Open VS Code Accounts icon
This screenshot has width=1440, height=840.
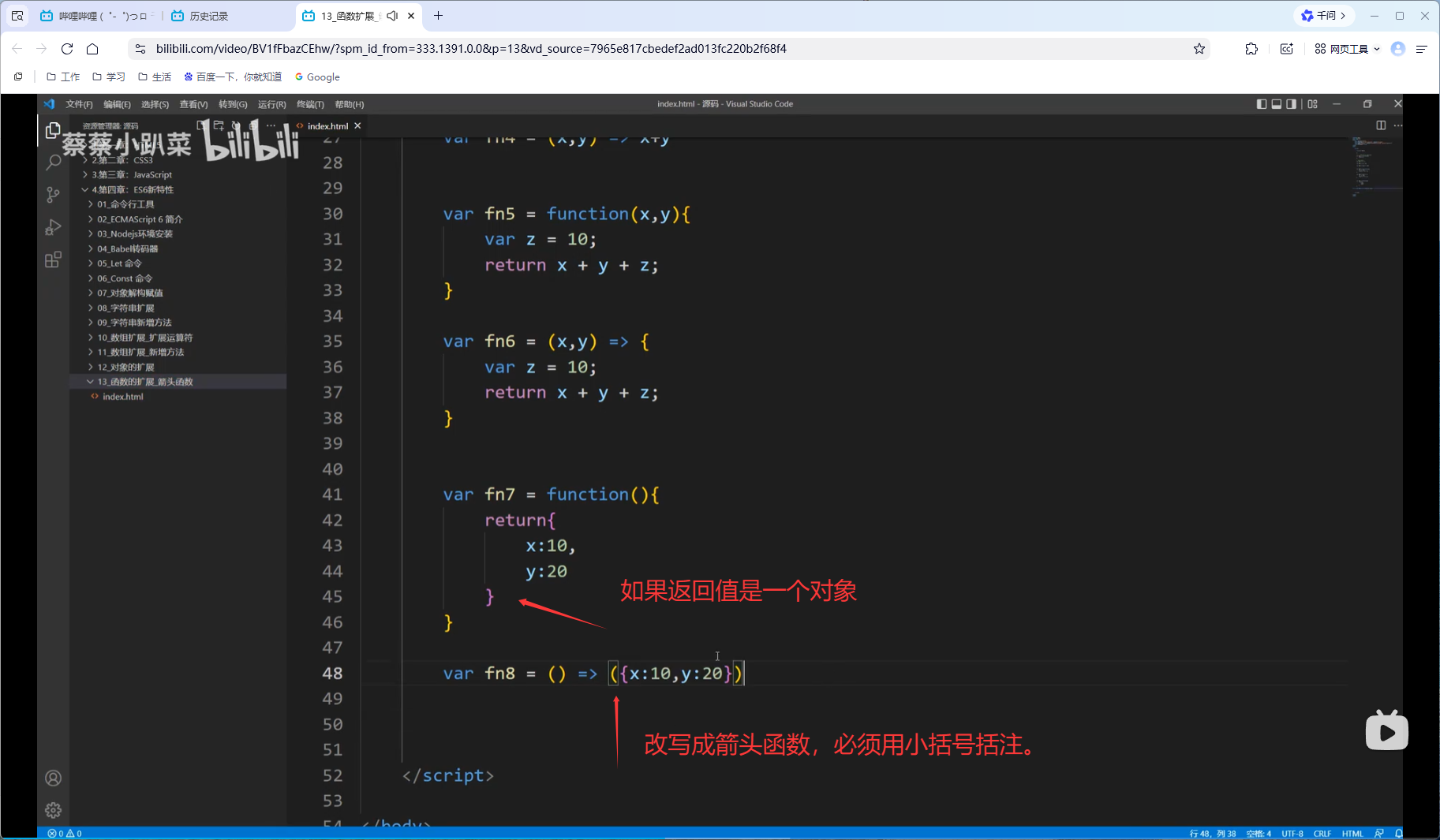pyautogui.click(x=53, y=778)
